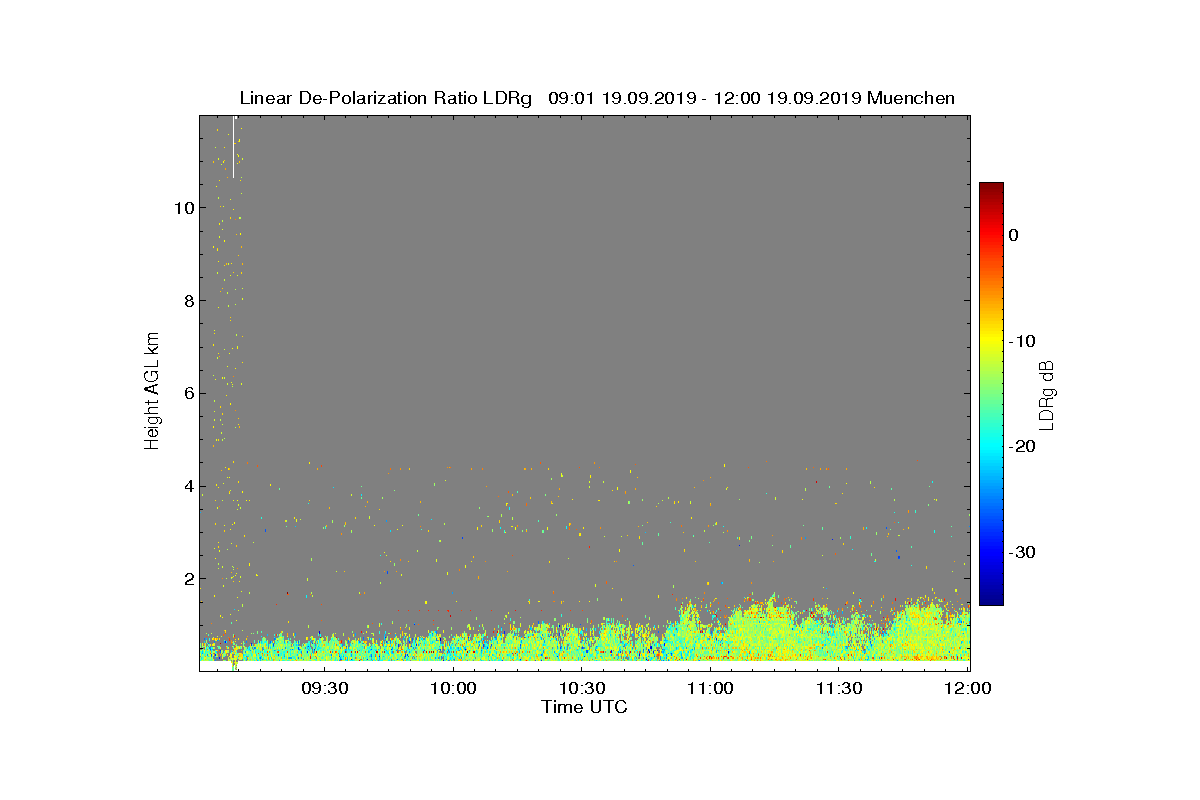
Task: Click the 11:30 time axis label
Action: 840,689
